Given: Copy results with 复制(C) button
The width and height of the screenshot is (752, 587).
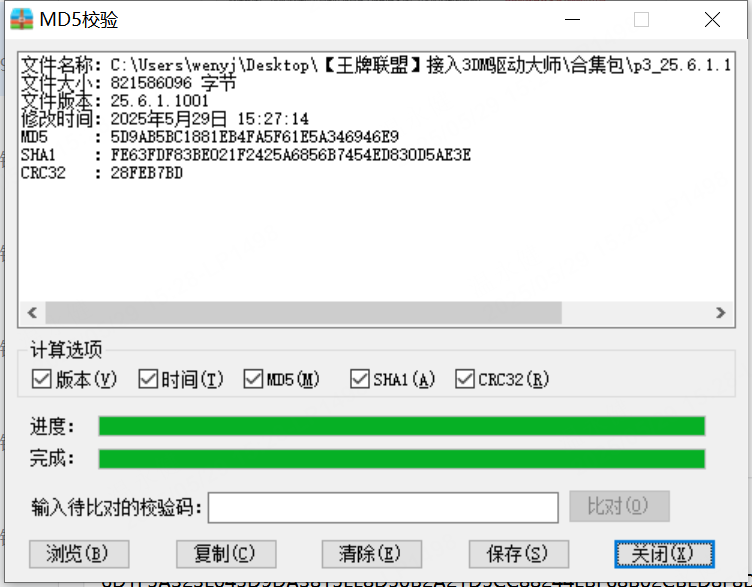Looking at the screenshot, I should click(x=226, y=554).
